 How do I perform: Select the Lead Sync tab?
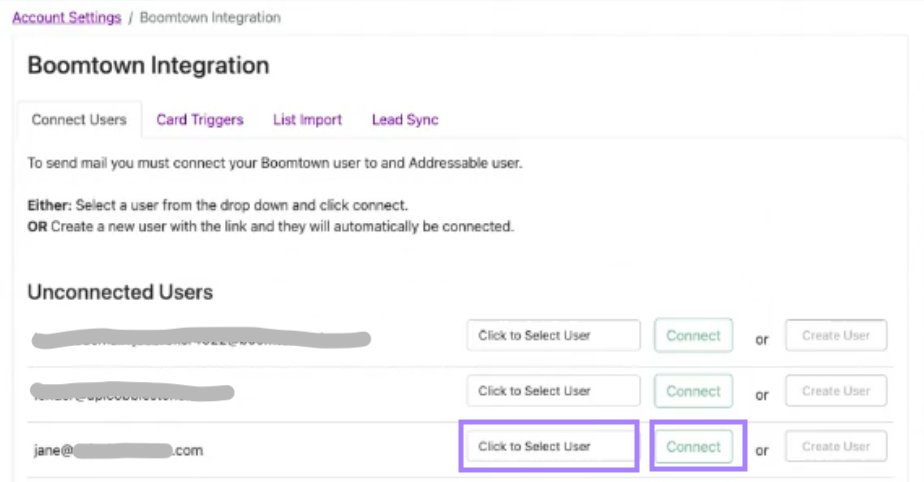click(x=405, y=120)
